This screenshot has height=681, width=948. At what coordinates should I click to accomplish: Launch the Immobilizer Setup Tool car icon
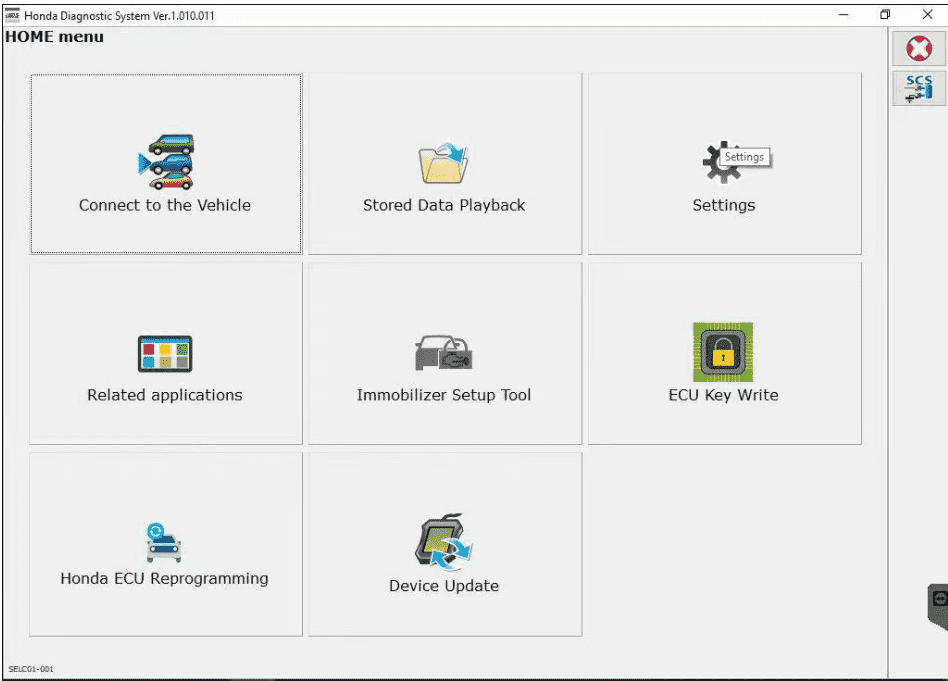[443, 353]
